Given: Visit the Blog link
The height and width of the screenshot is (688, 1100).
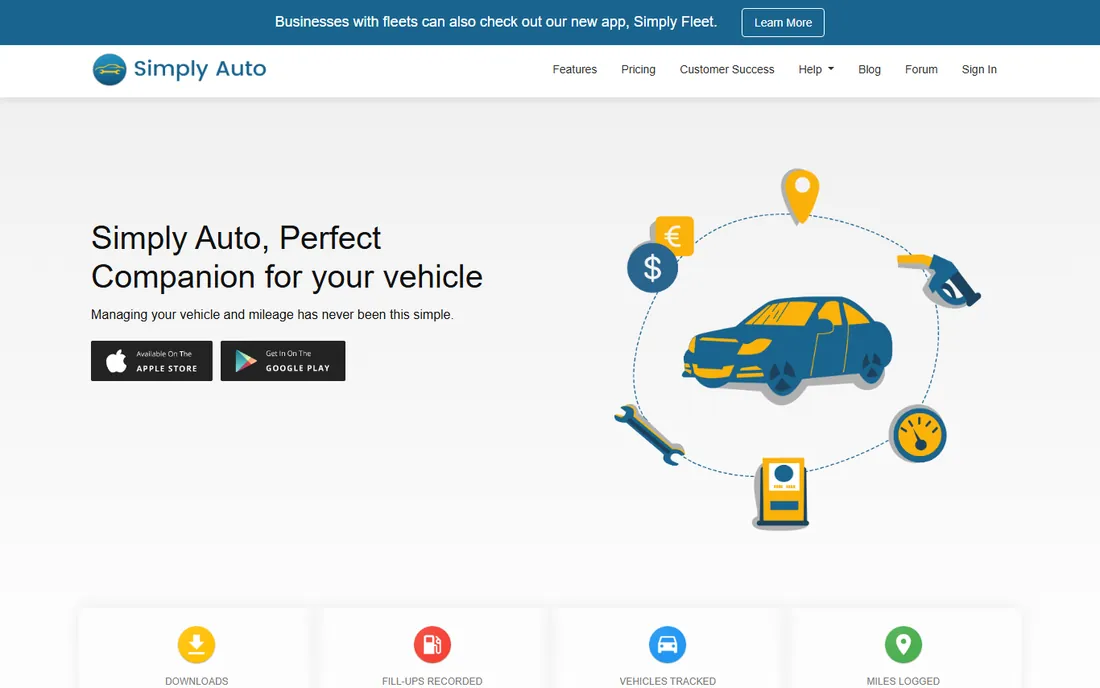Looking at the screenshot, I should coord(869,69).
